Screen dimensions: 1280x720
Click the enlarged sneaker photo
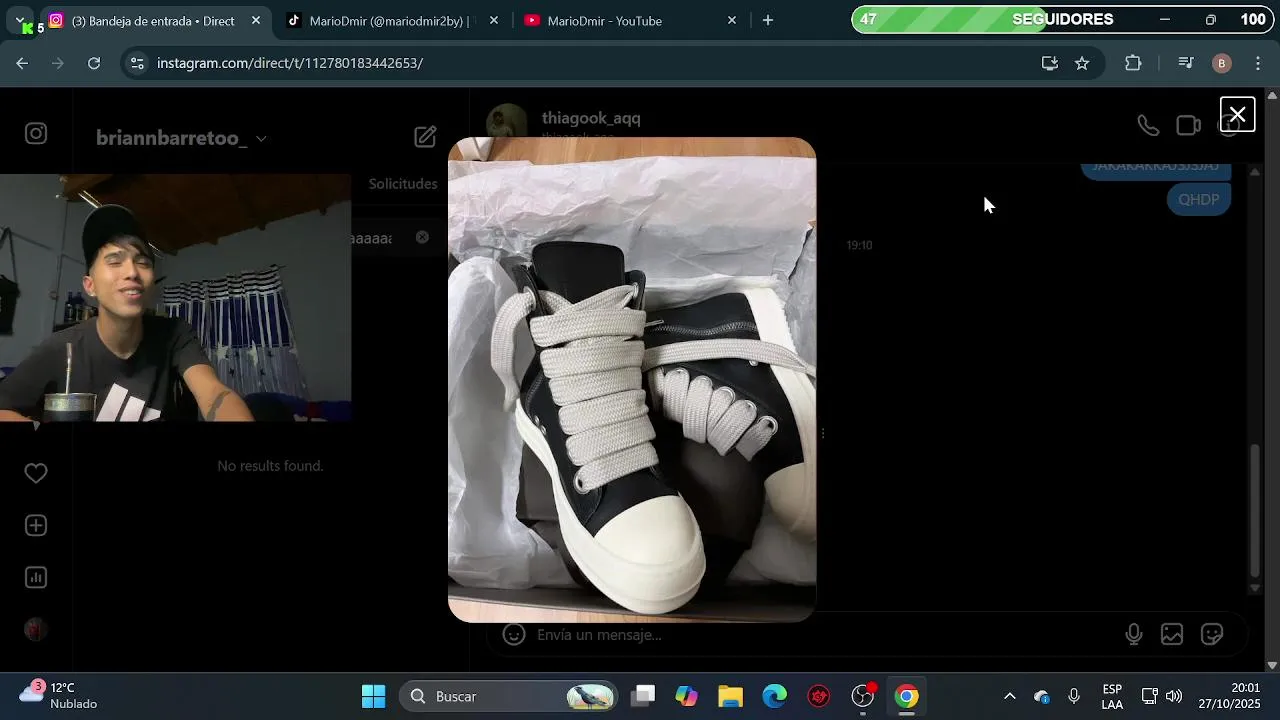click(632, 380)
